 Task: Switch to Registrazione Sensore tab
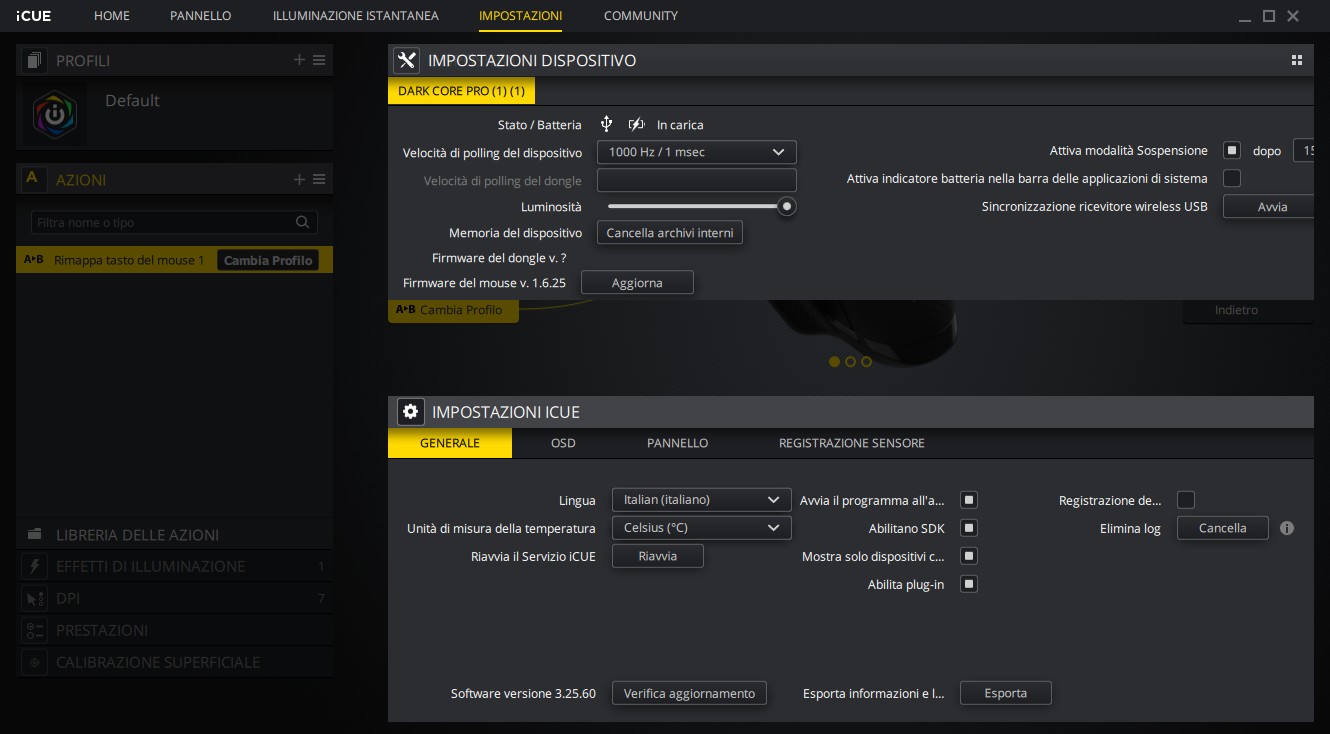click(x=852, y=443)
